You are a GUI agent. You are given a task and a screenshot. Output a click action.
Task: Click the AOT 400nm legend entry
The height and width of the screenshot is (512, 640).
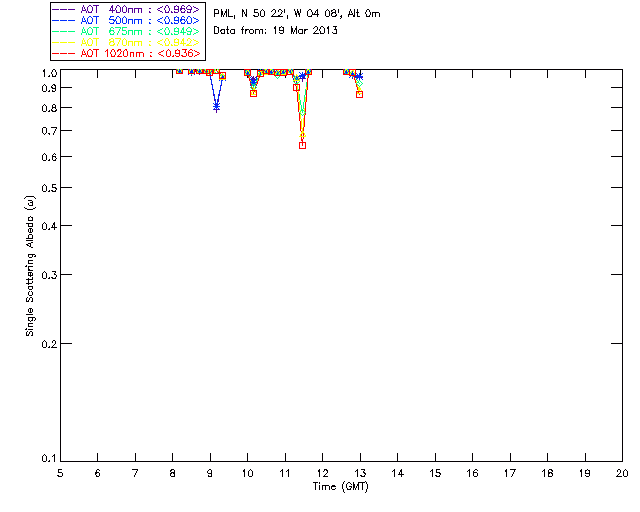coord(126,9)
